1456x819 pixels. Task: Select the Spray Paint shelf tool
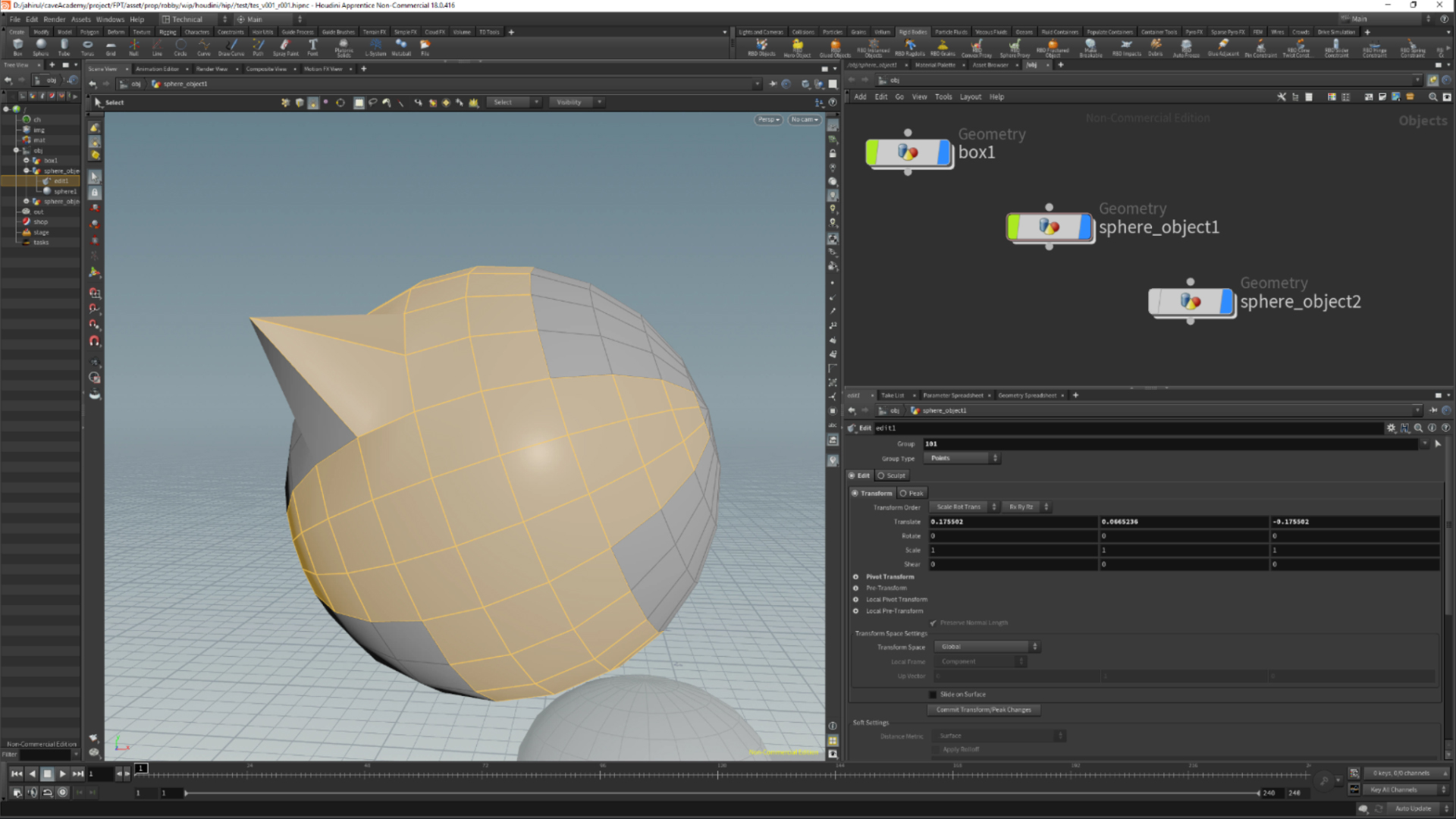pos(285,48)
